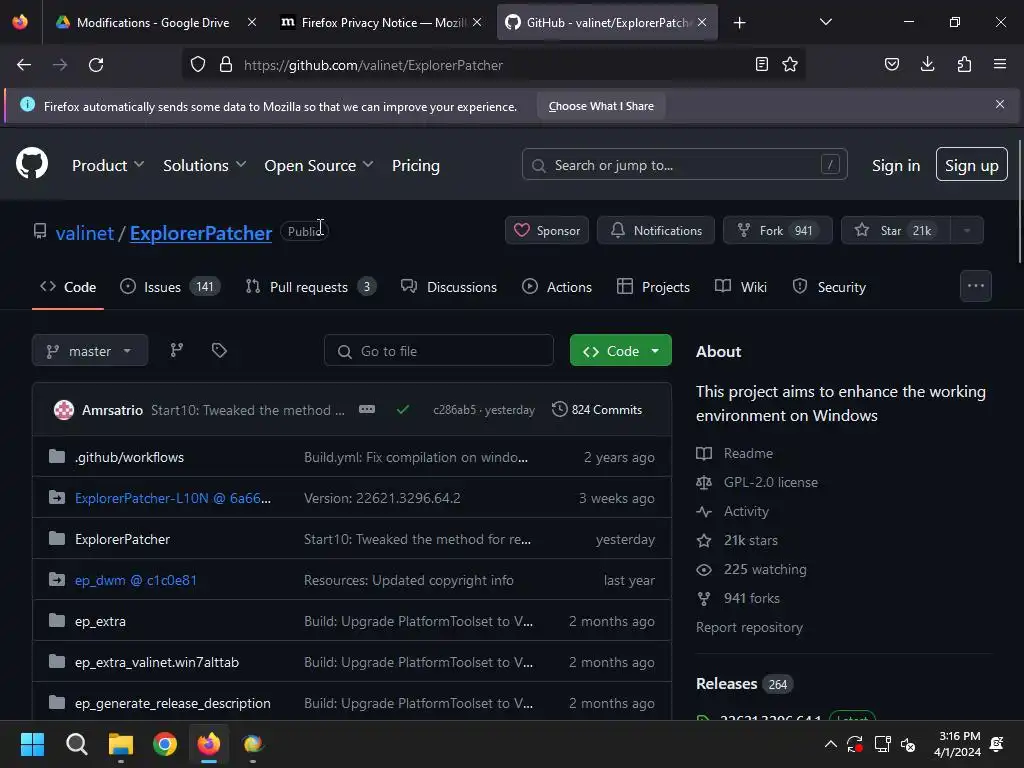Open the Discussions tab
Image resolution: width=1024 pixels, height=768 pixels.
coord(449,287)
